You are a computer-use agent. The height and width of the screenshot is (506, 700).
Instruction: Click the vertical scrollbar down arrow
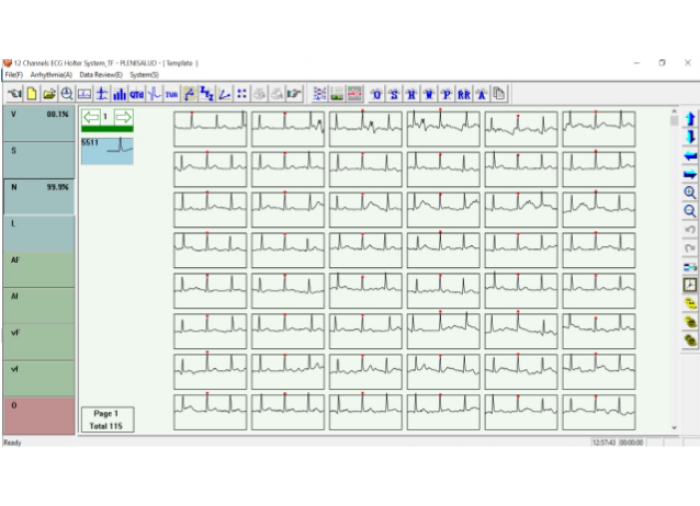[674, 427]
